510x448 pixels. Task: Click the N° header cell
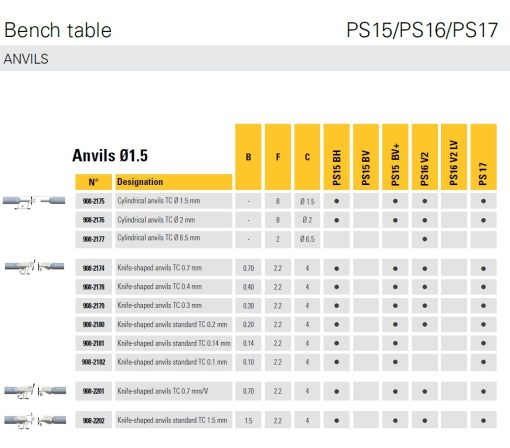(94, 182)
